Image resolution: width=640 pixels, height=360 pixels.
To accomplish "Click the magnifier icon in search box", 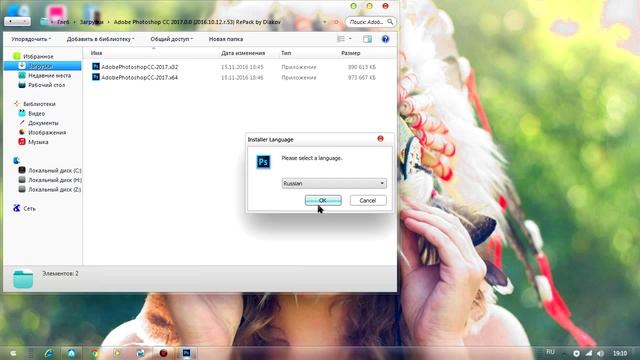I will click(x=390, y=22).
